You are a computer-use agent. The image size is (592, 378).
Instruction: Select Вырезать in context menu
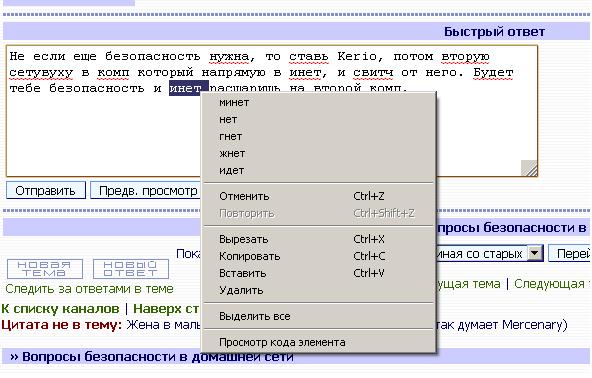[319, 239]
